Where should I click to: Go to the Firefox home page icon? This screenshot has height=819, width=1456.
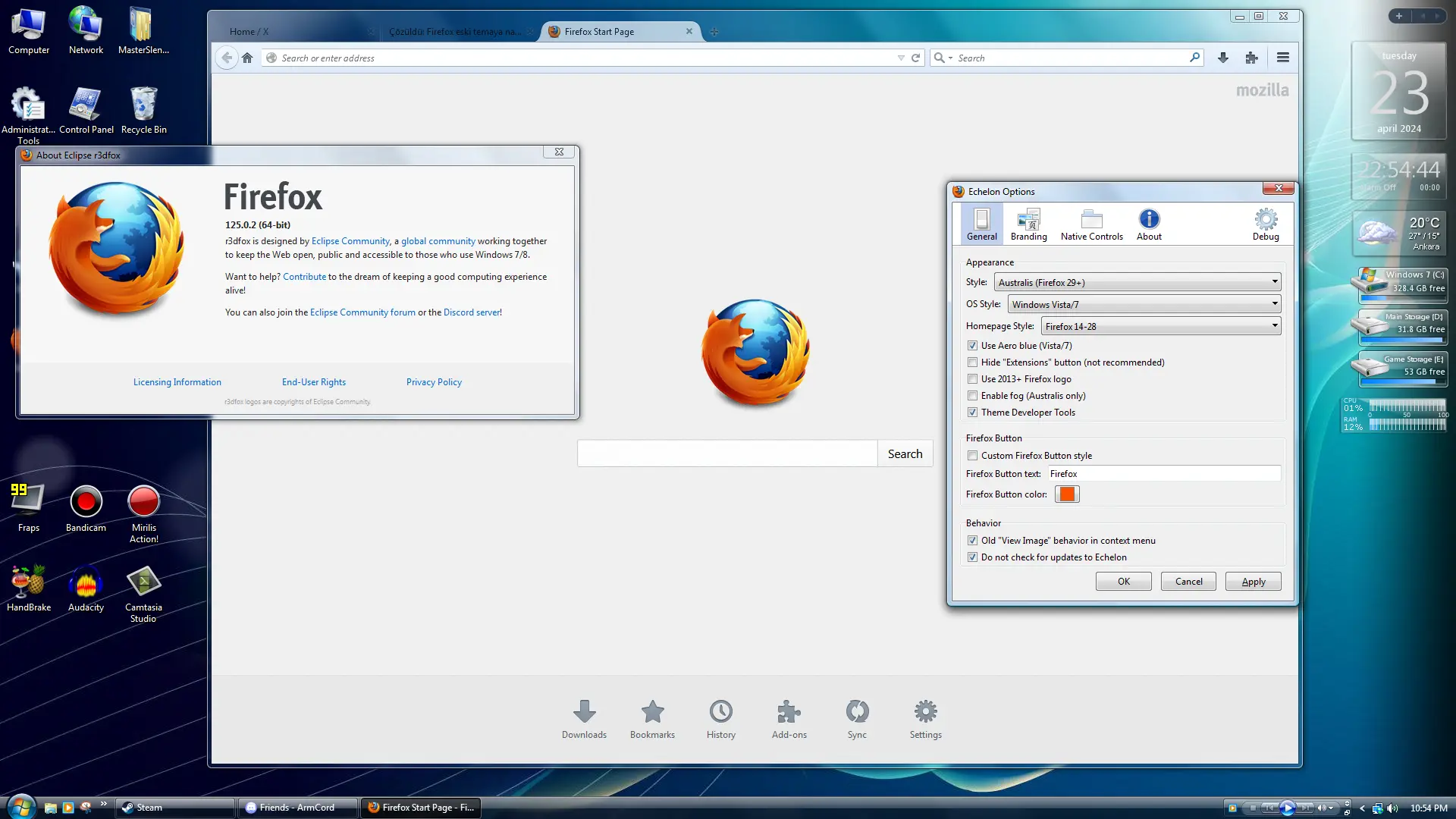click(x=247, y=58)
